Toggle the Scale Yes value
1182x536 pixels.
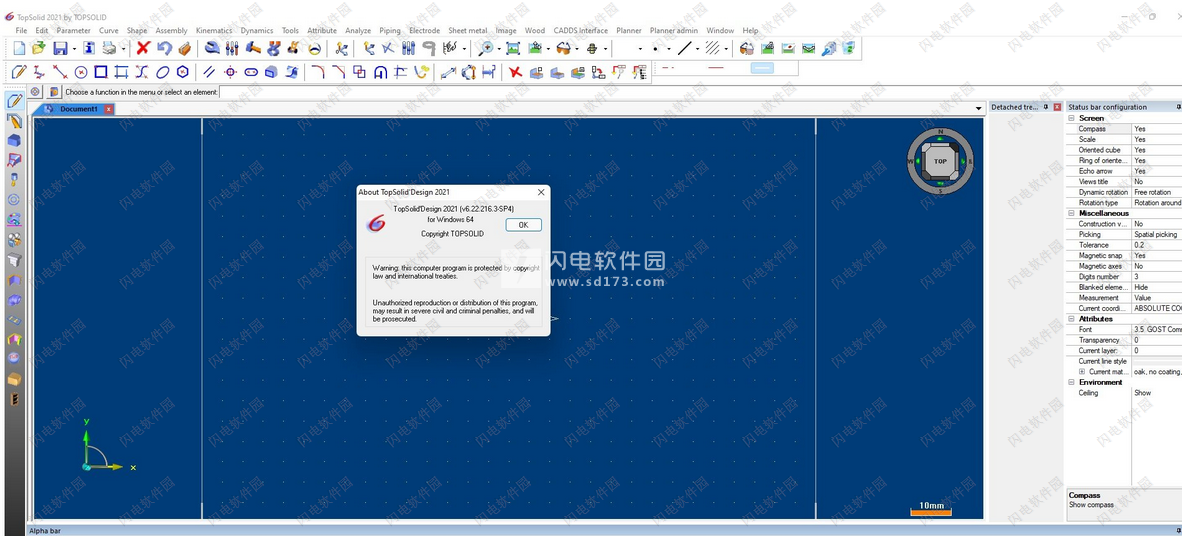click(x=1157, y=139)
